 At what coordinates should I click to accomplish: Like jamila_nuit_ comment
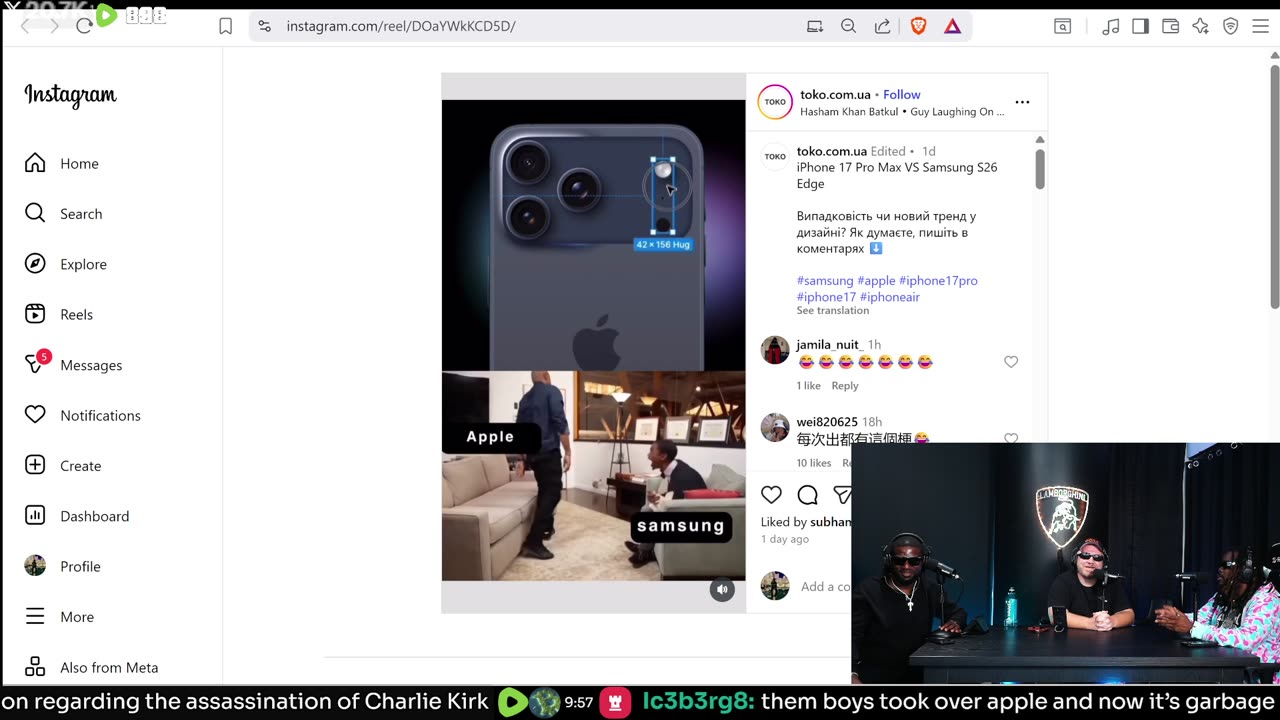tap(1011, 362)
